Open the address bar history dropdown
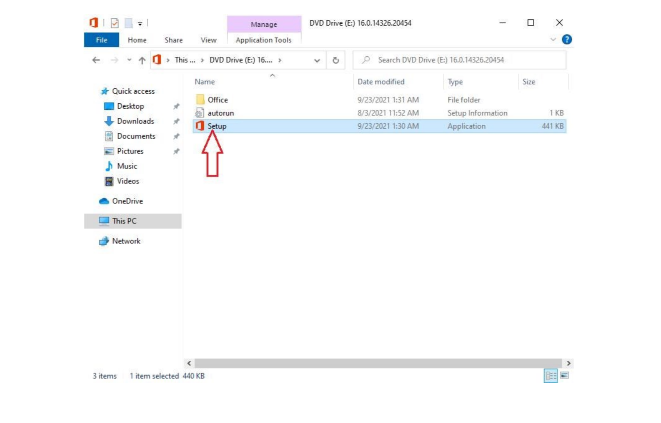The width and height of the screenshot is (661, 423). coord(317,60)
